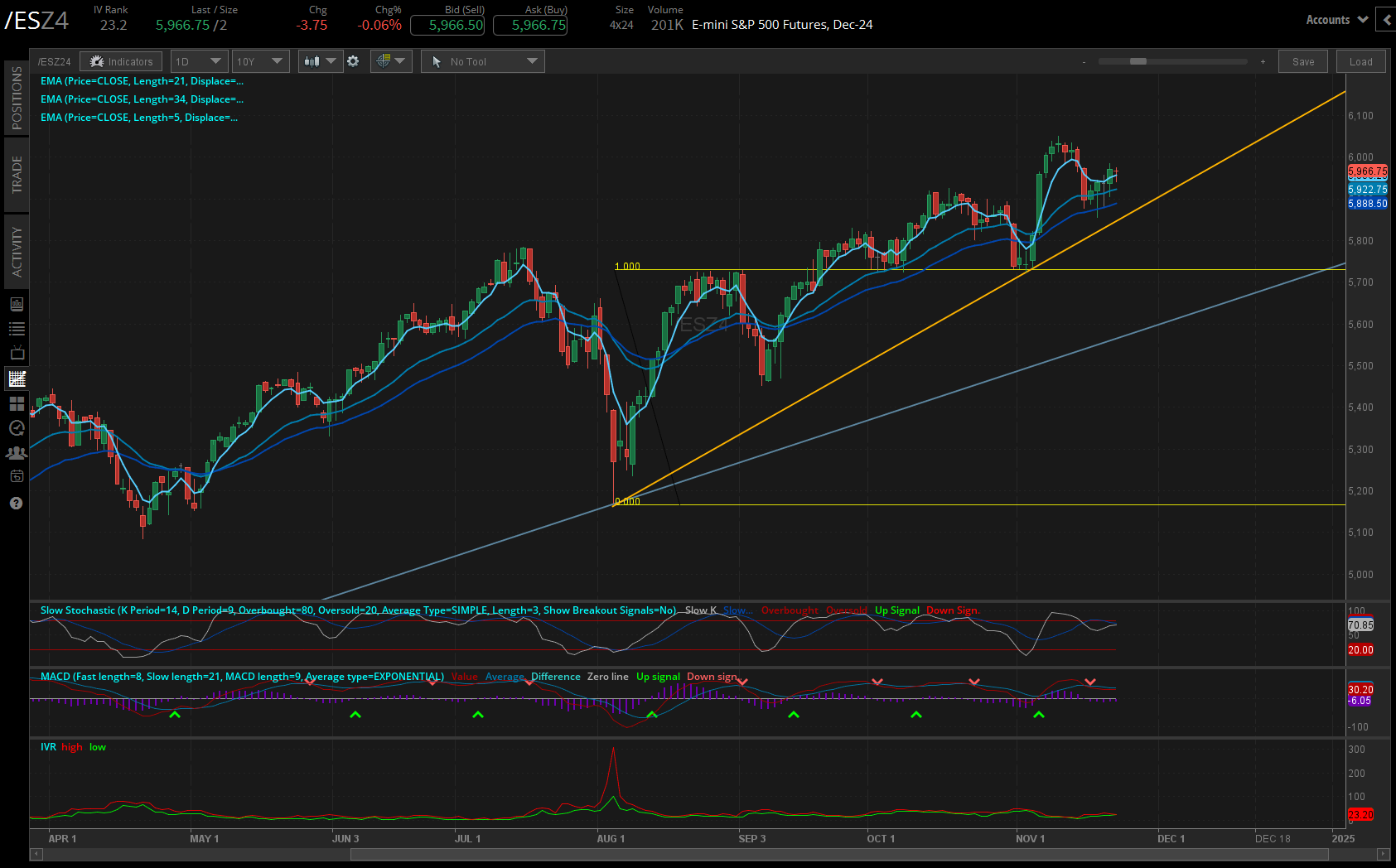The height and width of the screenshot is (868, 1396).
Task: Open the Indicators editor
Action: tap(121, 60)
